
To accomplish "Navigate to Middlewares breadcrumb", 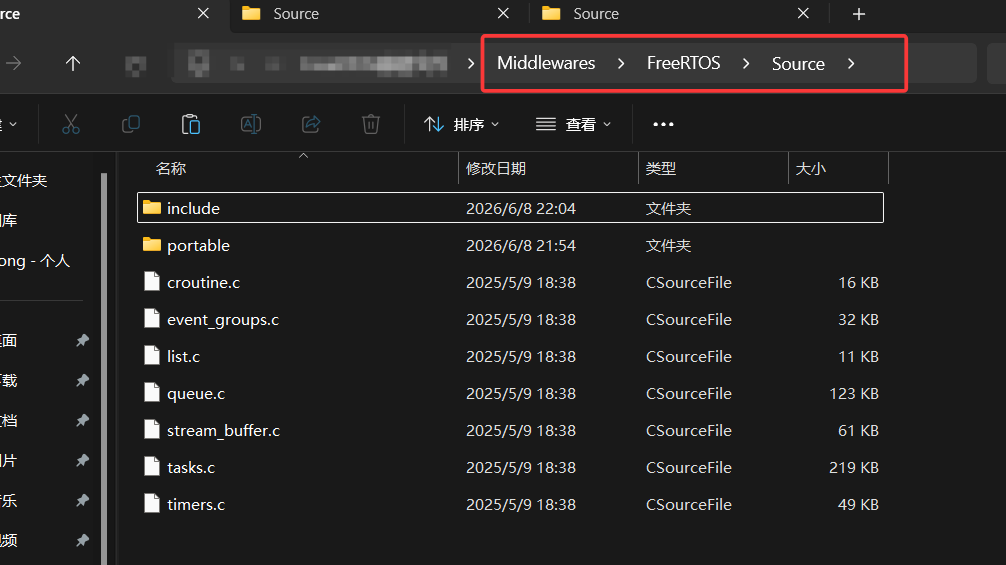I will (546, 63).
